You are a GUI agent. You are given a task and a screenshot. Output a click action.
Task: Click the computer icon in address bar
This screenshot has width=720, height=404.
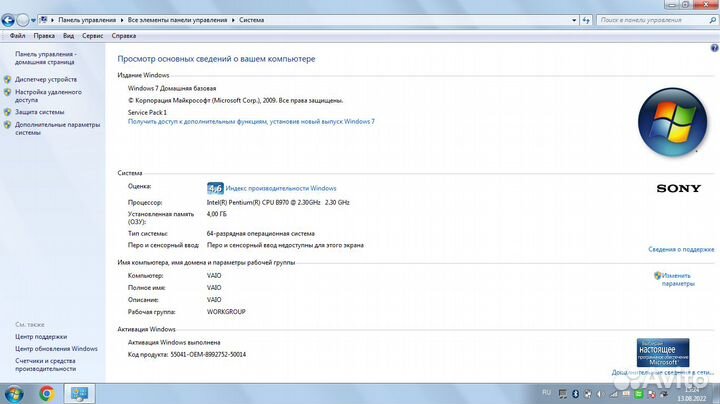[x=43, y=20]
